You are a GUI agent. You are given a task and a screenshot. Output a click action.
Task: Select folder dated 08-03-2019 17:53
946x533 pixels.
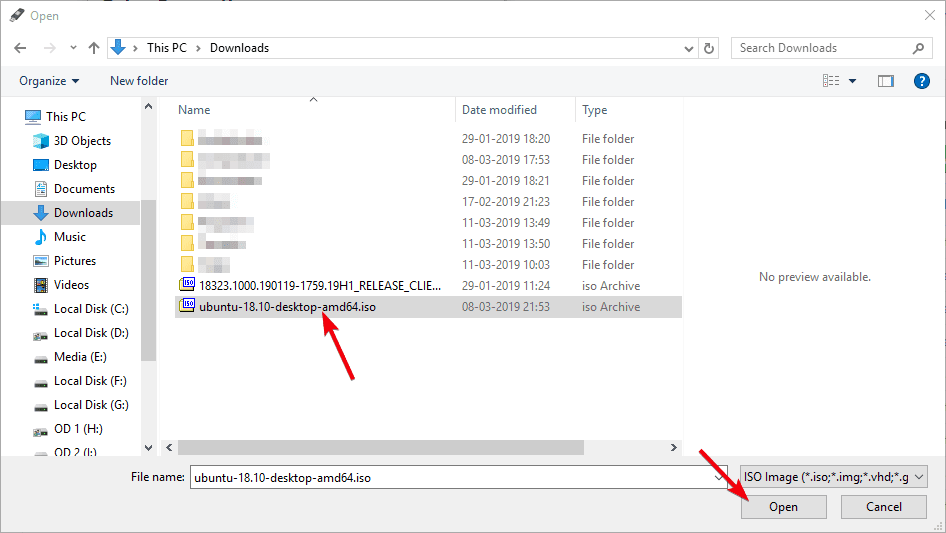tap(428, 160)
